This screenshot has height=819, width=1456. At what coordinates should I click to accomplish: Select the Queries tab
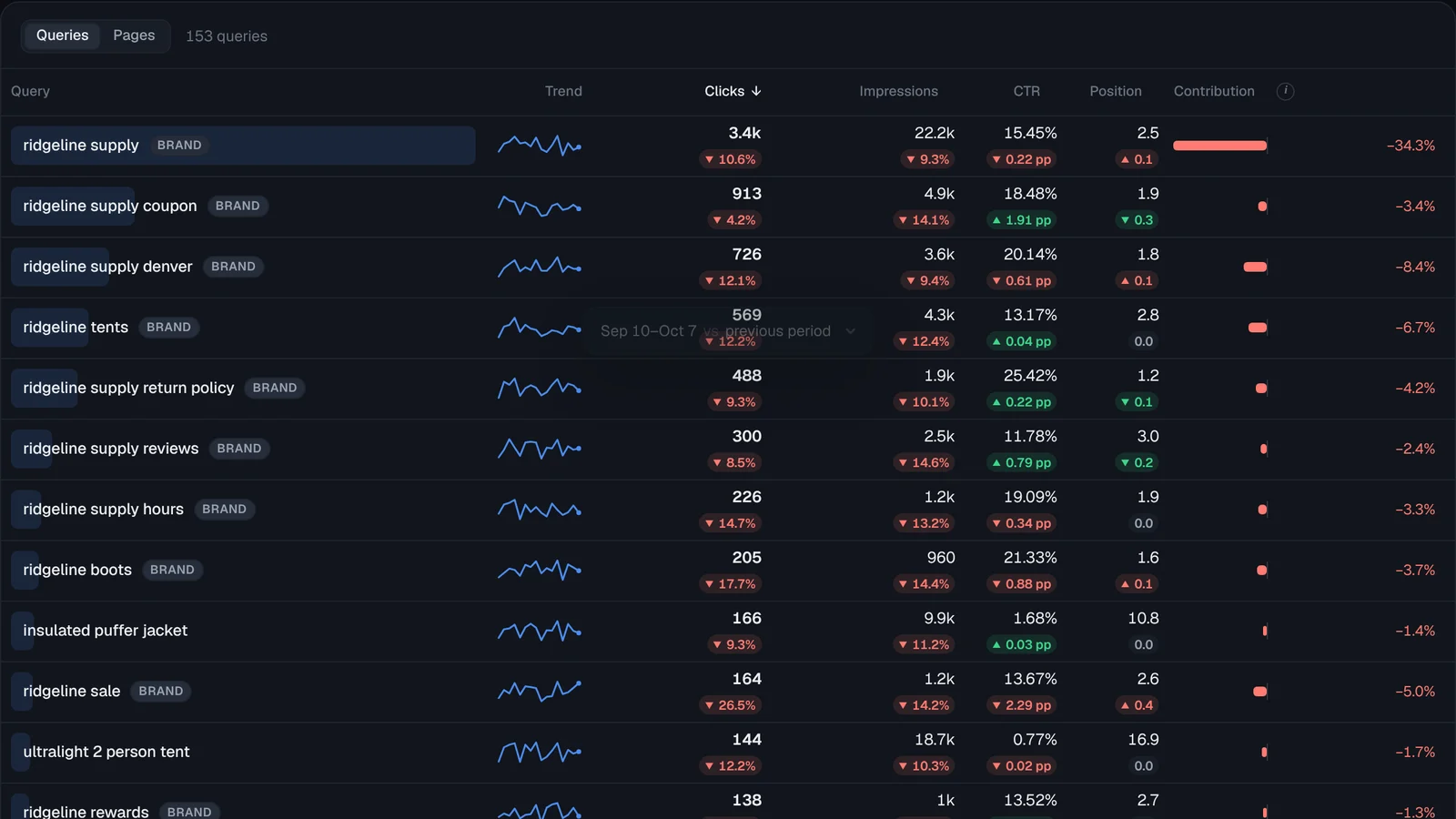[62, 35]
